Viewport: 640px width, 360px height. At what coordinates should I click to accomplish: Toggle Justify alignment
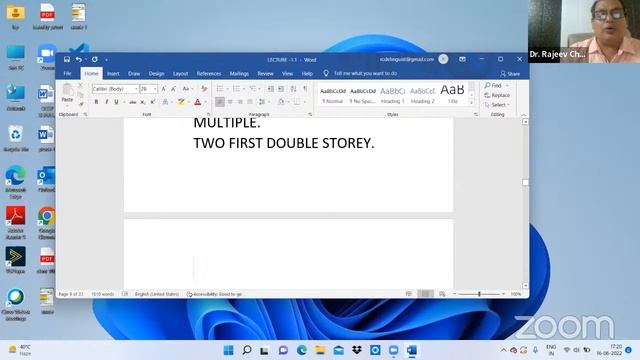250,102
